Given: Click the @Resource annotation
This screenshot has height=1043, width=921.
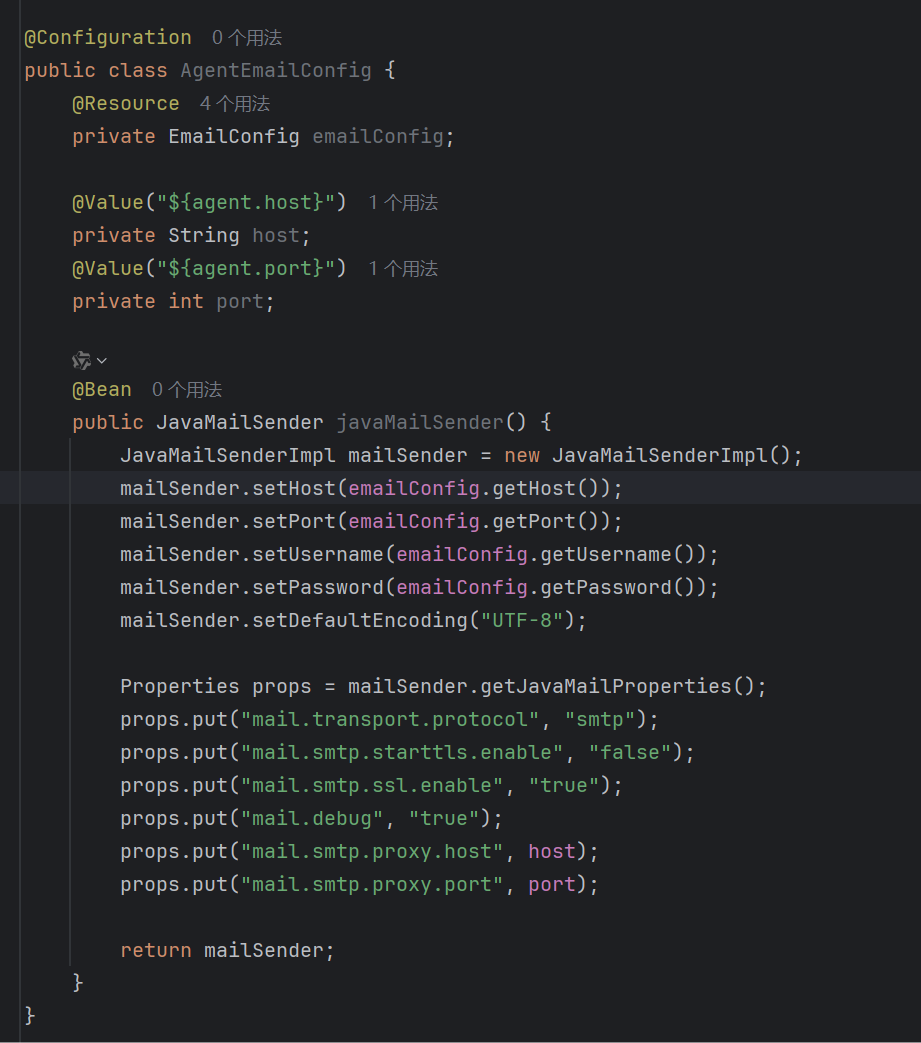Looking at the screenshot, I should [126, 103].
